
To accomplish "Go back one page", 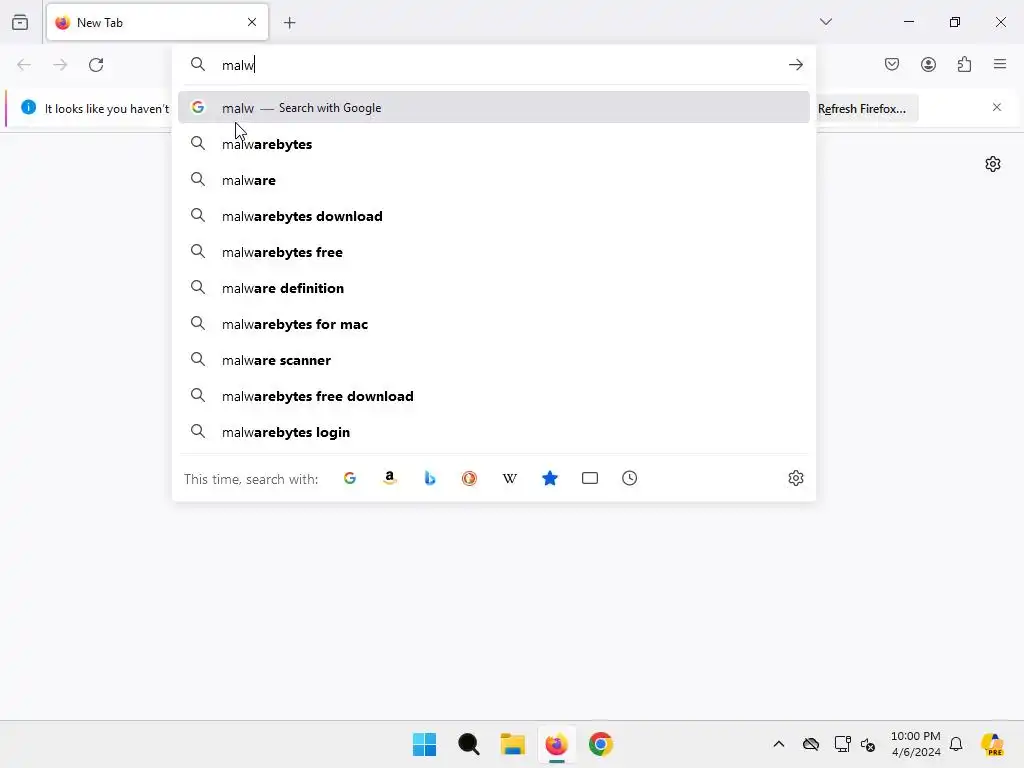I will (x=24, y=65).
